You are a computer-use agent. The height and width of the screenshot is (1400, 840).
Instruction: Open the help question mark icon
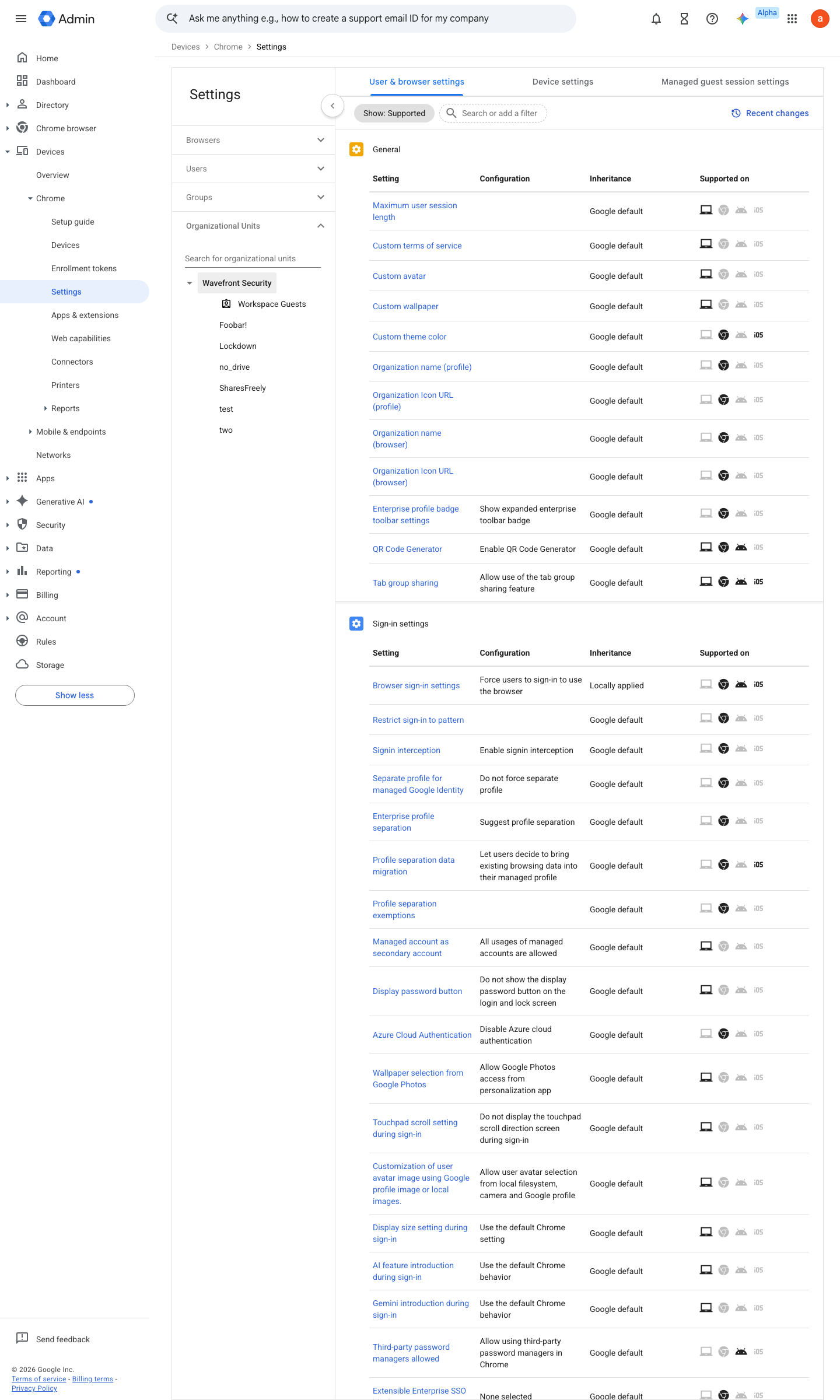click(x=712, y=19)
